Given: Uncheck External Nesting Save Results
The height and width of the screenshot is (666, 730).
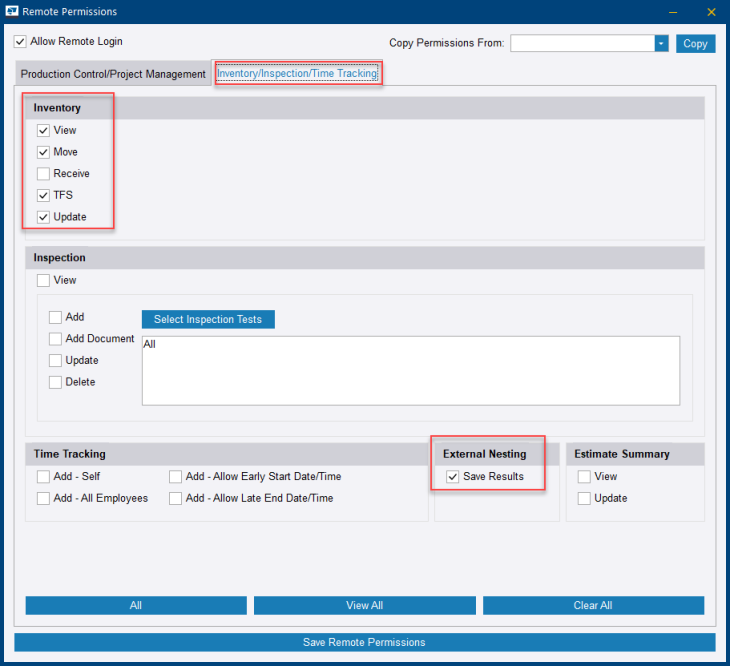Looking at the screenshot, I should coord(453,477).
